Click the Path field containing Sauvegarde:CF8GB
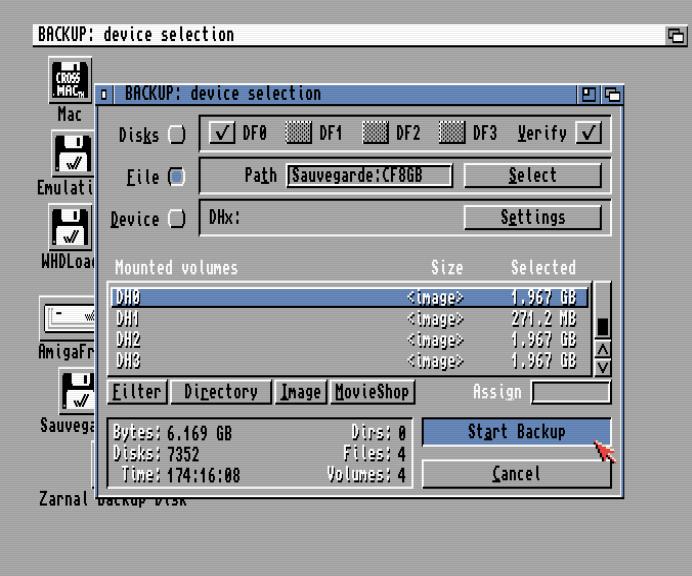This screenshot has height=576, width=692. pos(369,176)
